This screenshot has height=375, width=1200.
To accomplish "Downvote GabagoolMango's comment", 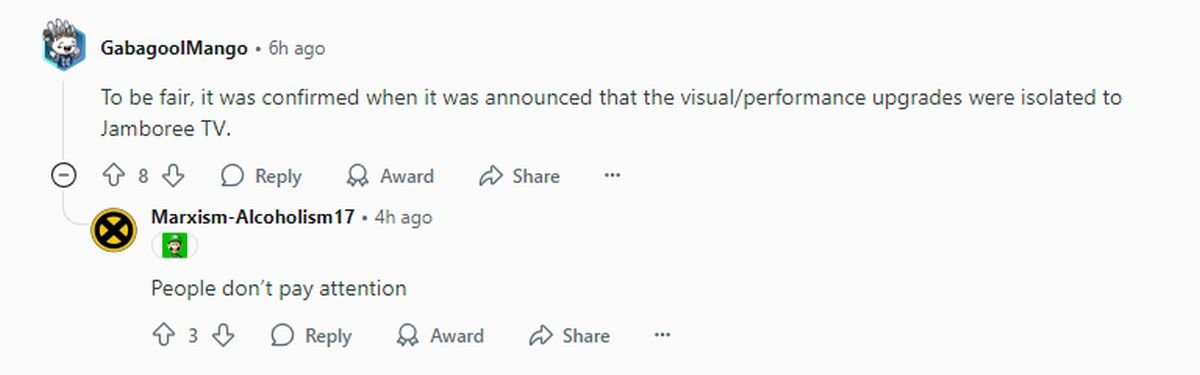I will pyautogui.click(x=173, y=176).
